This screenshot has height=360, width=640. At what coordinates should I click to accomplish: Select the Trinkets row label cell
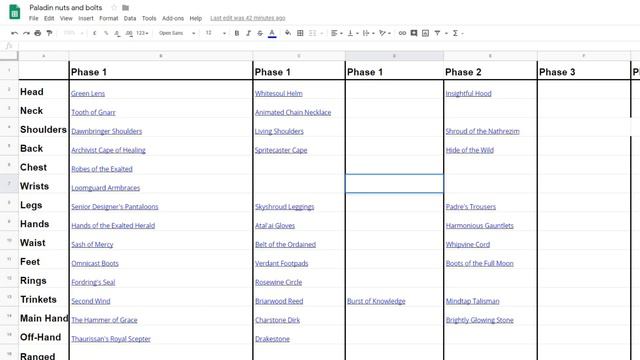point(44,300)
